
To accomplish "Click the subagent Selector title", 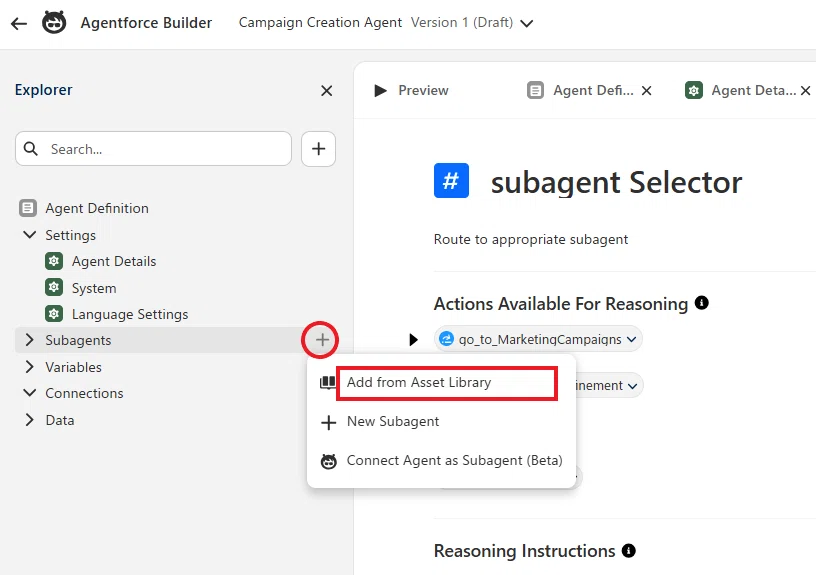I will (x=616, y=183).
